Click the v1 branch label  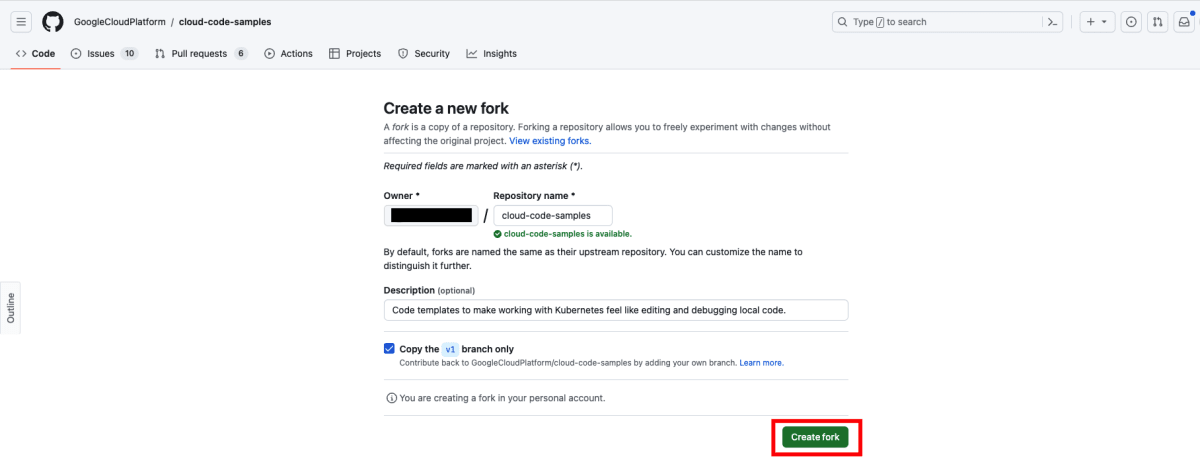point(451,349)
